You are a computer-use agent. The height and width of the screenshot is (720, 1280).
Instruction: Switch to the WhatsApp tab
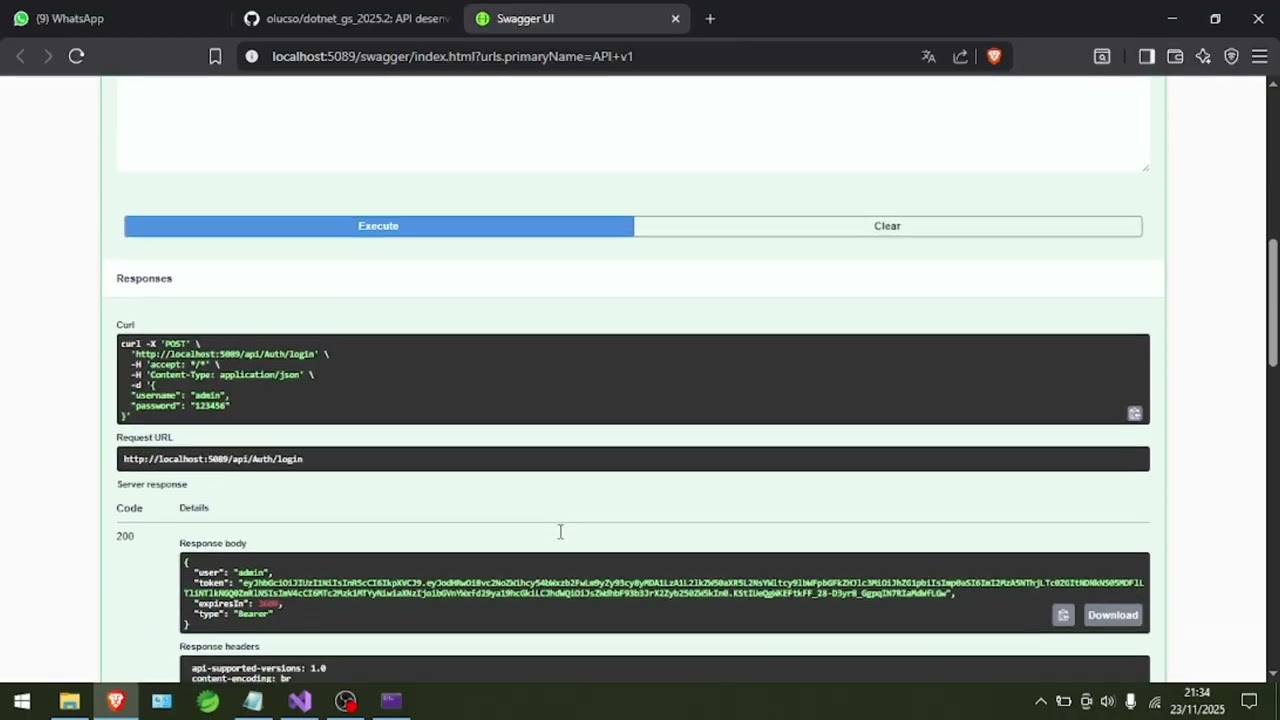(113, 19)
